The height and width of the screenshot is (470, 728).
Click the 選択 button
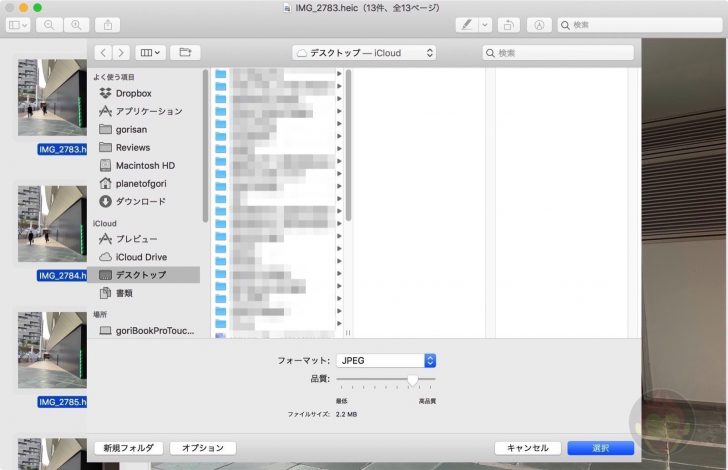[x=601, y=448]
